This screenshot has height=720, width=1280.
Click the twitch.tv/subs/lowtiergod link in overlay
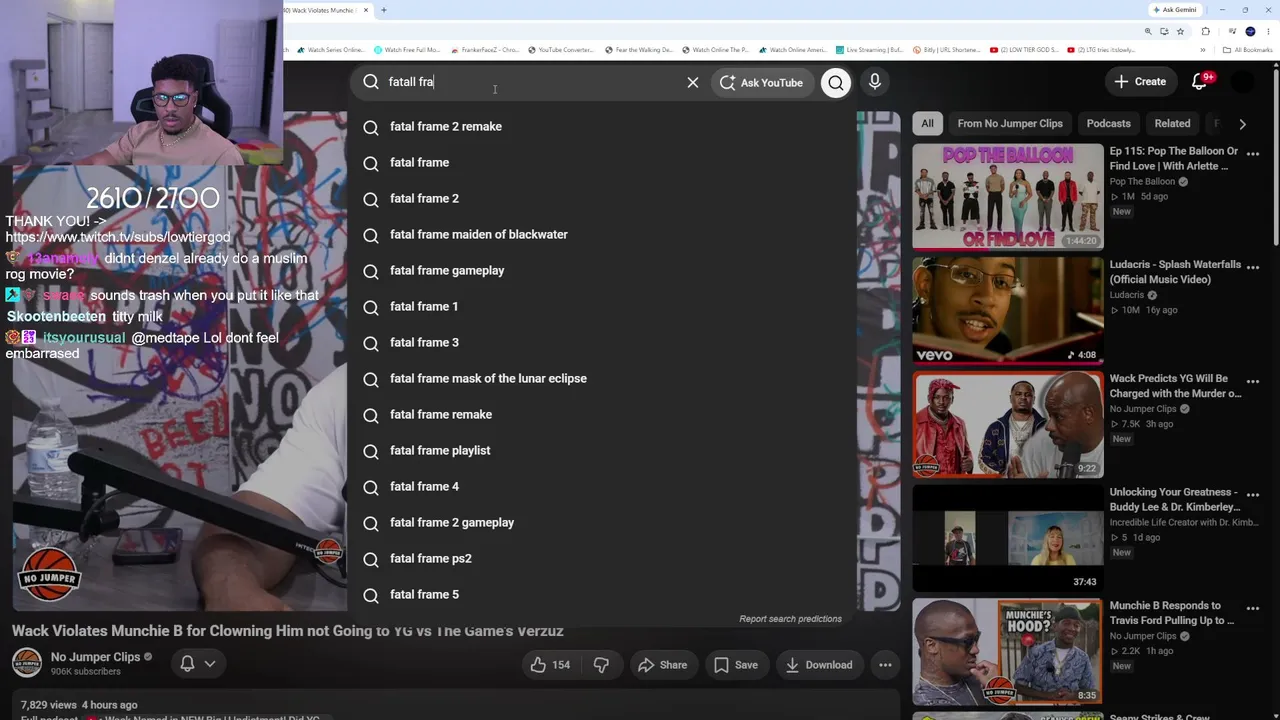[118, 237]
